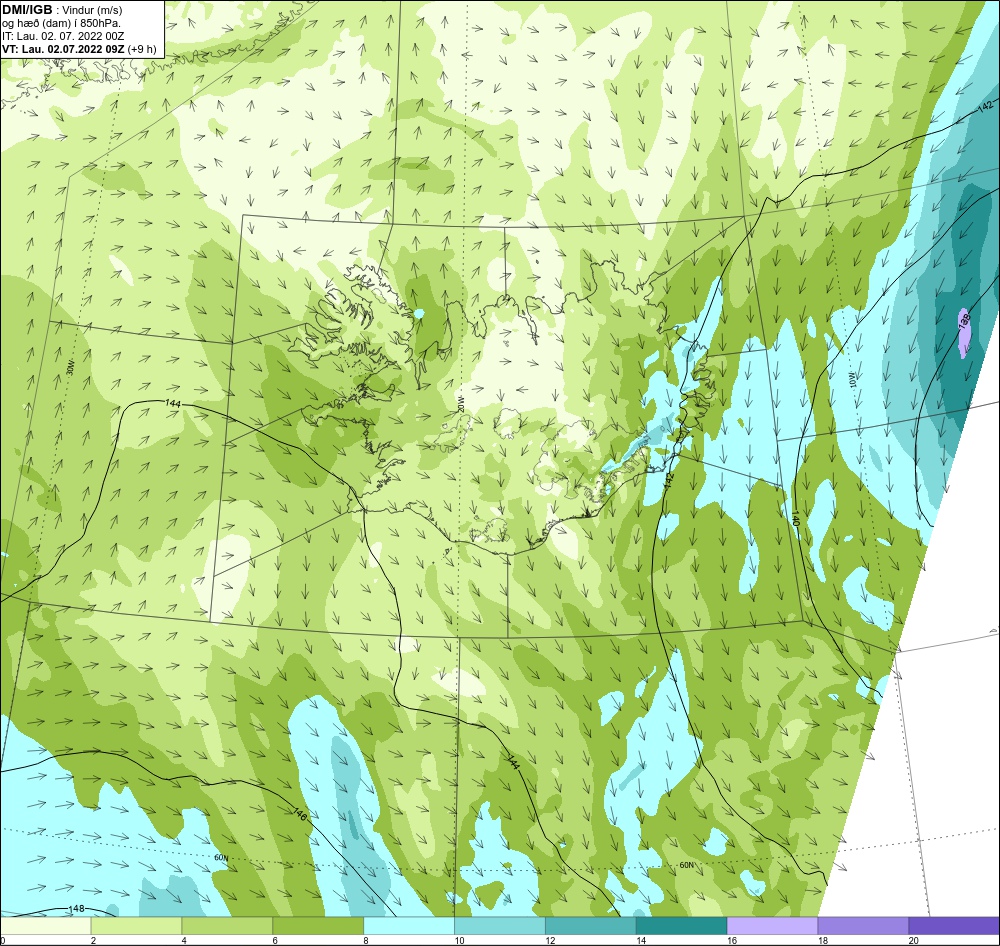Pick the 10–12 m/s turquoise legend swatch
The height and width of the screenshot is (946, 1000).
(500, 925)
